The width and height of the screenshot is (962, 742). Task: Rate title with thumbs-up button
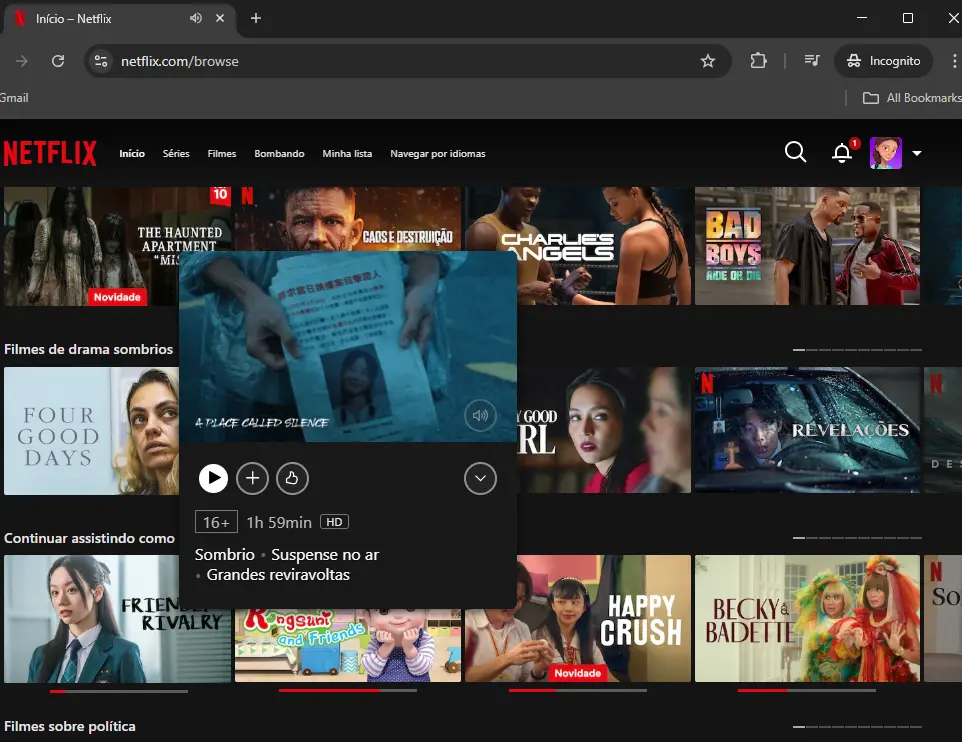click(x=292, y=478)
